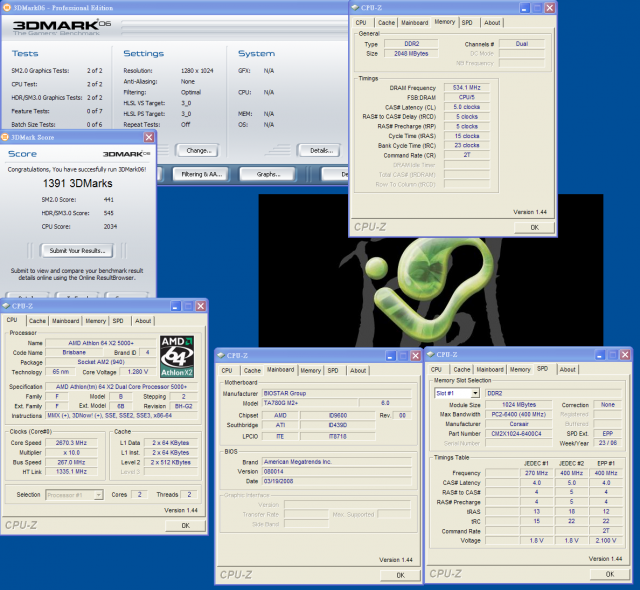Click BIOS Version value 080014
The height and width of the screenshot is (590, 640).
336,472
